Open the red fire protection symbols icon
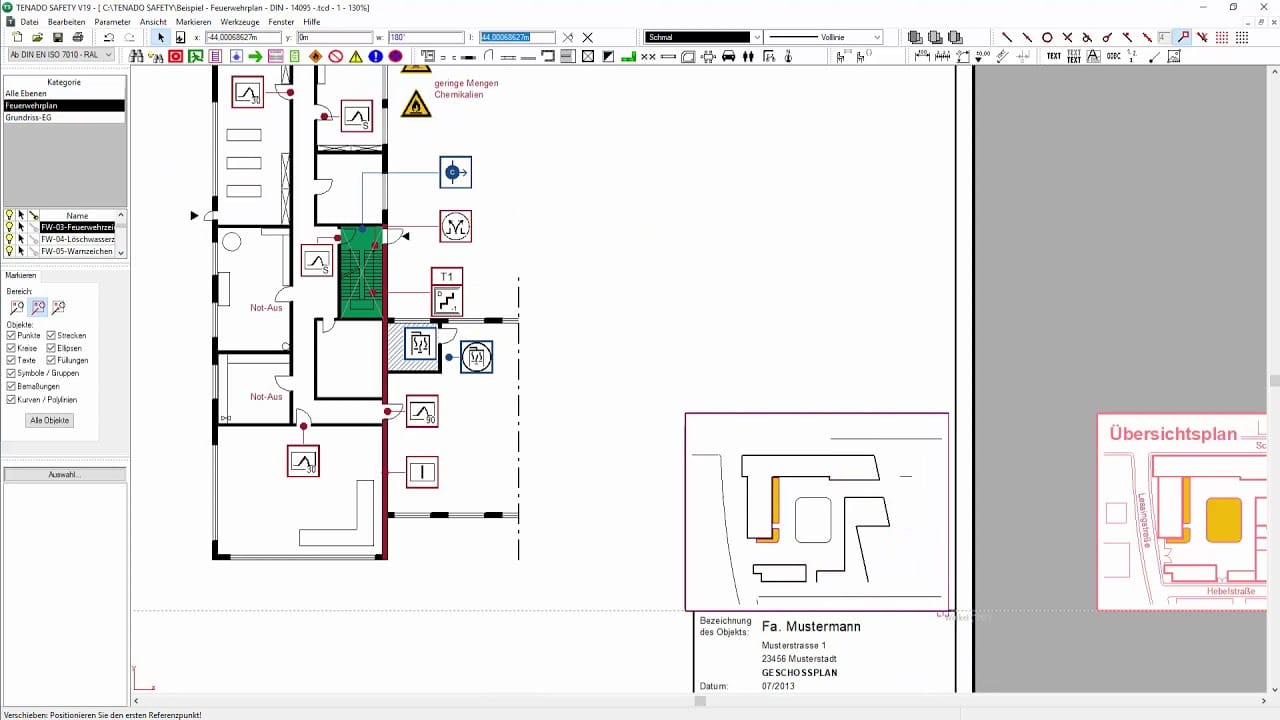Viewport: 1280px width, 720px height. [175, 56]
